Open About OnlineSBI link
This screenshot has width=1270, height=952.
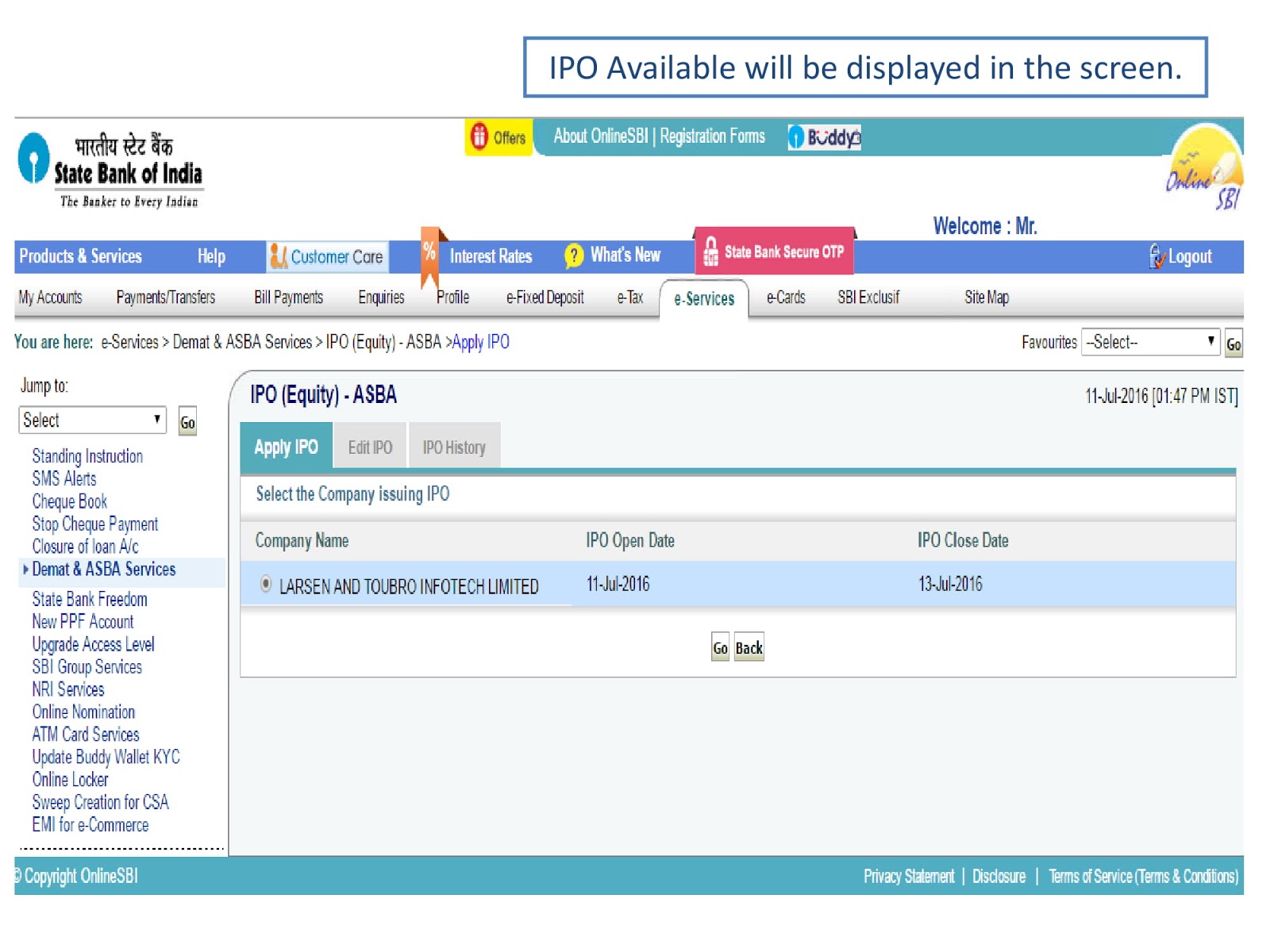(601, 136)
